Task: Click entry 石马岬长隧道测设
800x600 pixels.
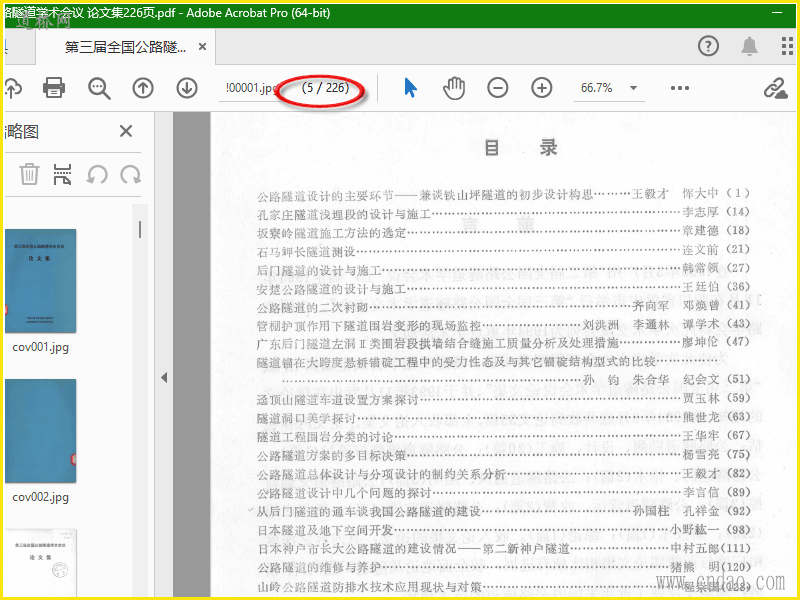Action: [306, 252]
